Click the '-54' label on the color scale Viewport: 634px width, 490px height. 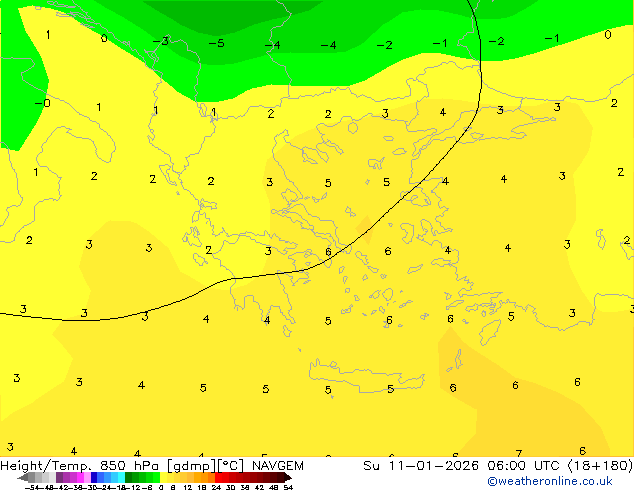tap(33, 487)
